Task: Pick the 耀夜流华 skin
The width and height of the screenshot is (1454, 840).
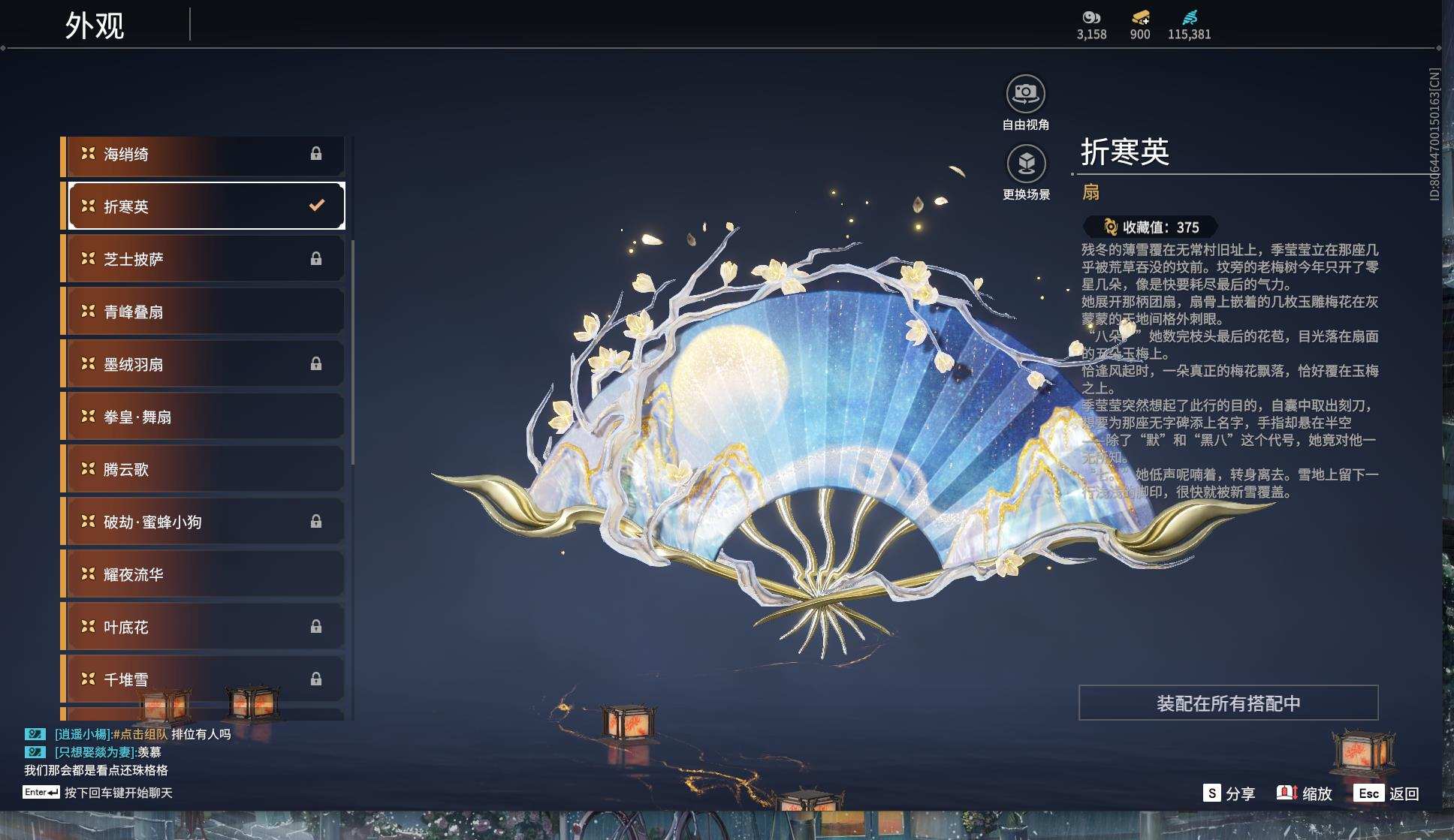Action: (204, 574)
